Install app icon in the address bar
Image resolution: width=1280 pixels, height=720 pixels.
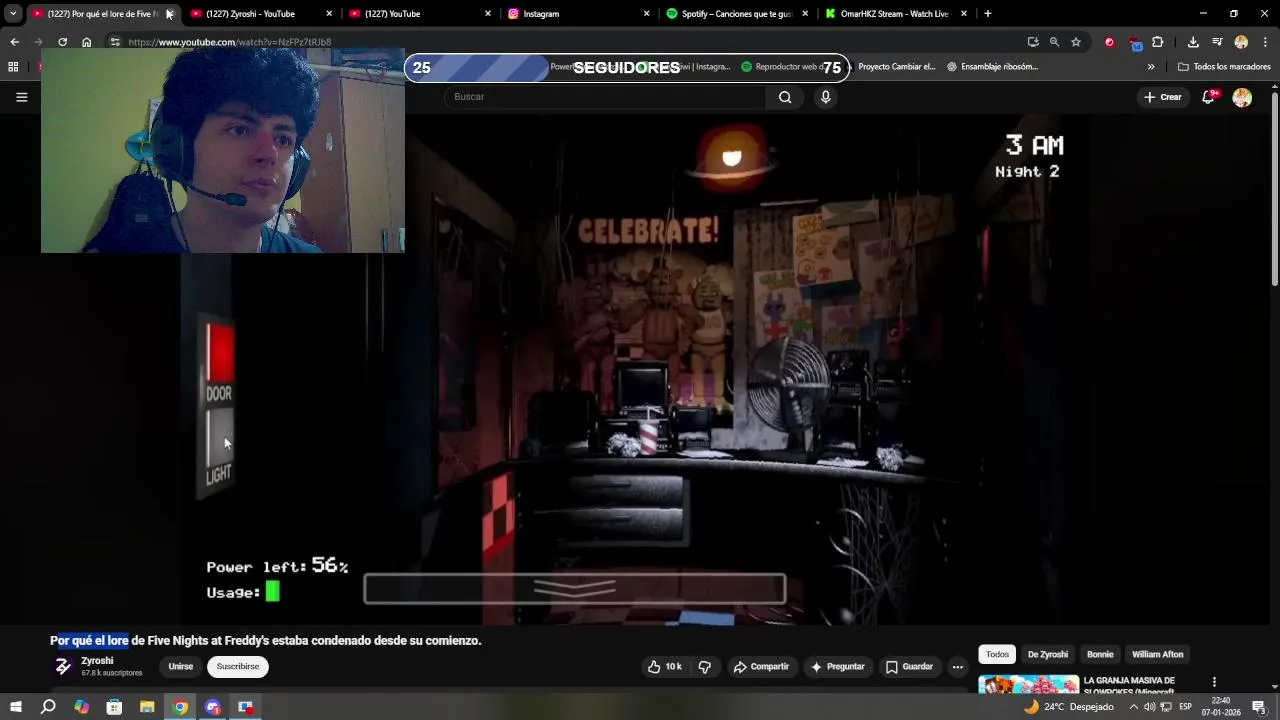tap(1033, 42)
